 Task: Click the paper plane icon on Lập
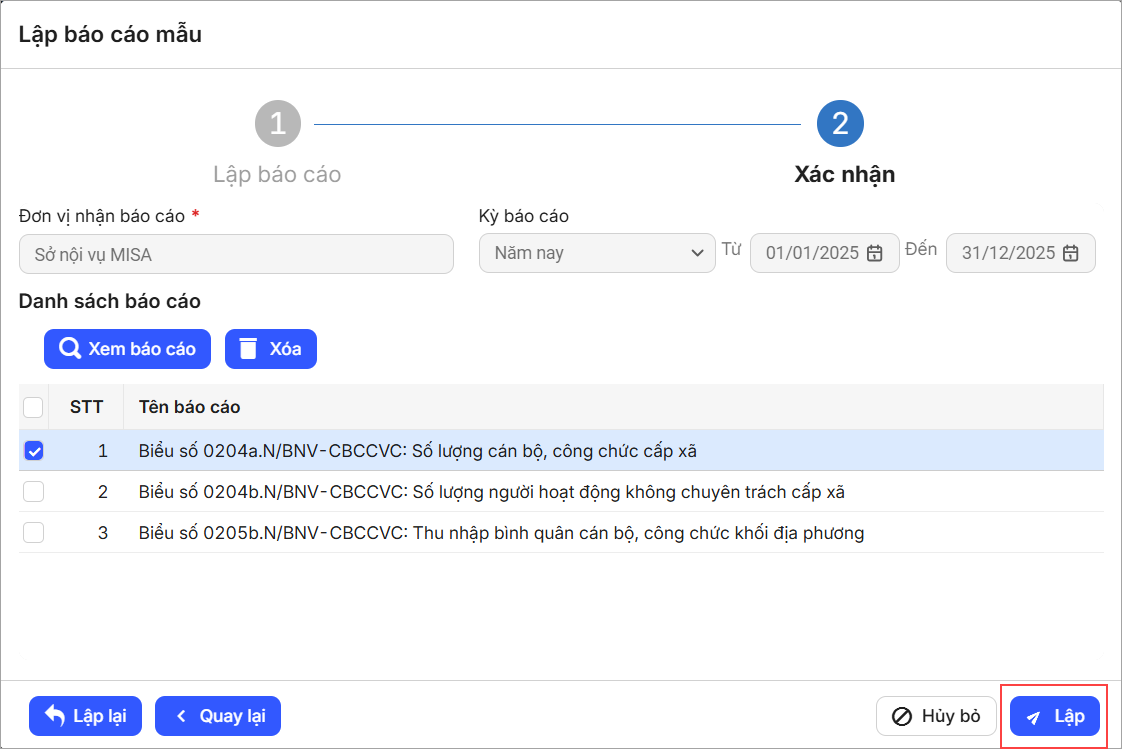[x=1034, y=717]
